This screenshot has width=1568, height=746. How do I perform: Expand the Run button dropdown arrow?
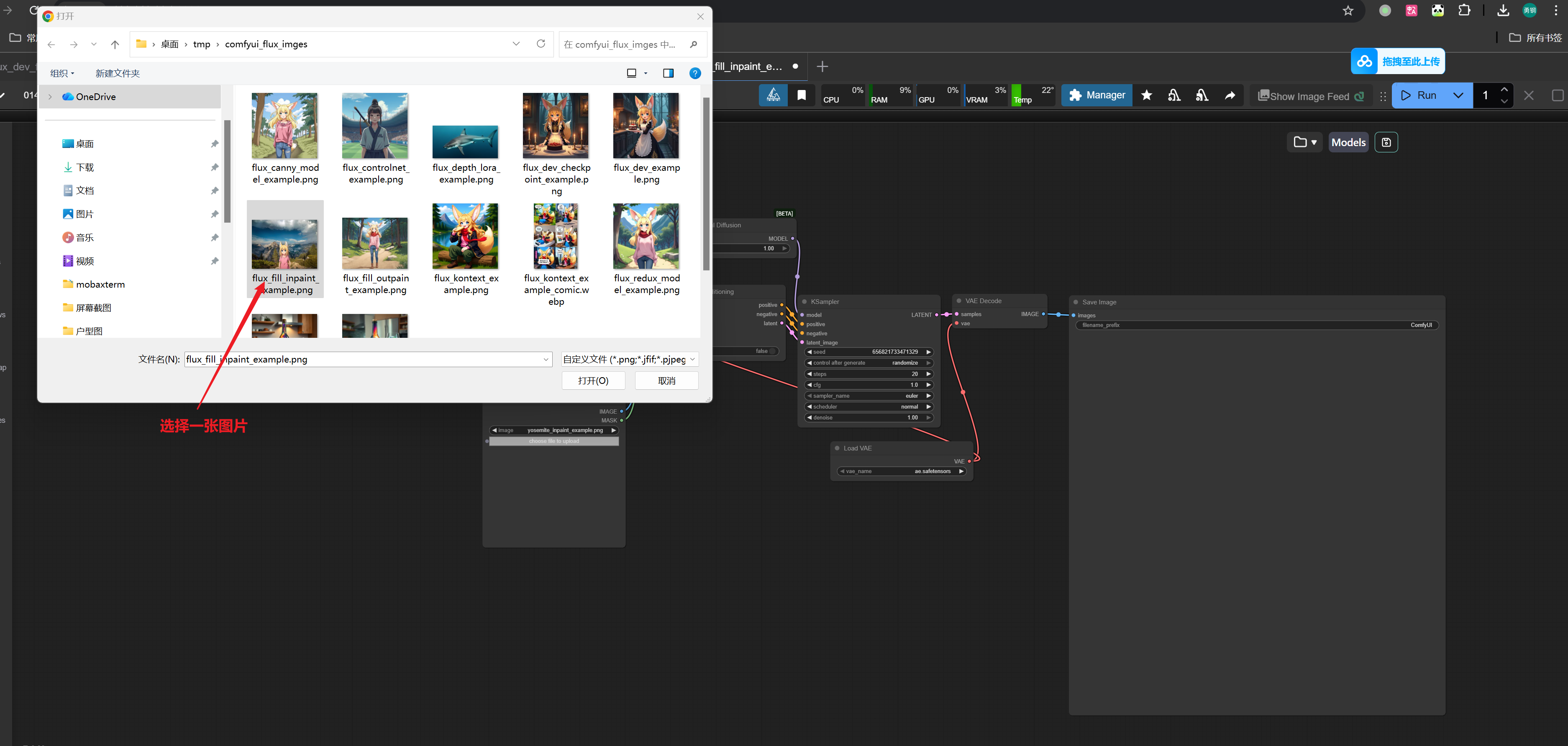1458,95
